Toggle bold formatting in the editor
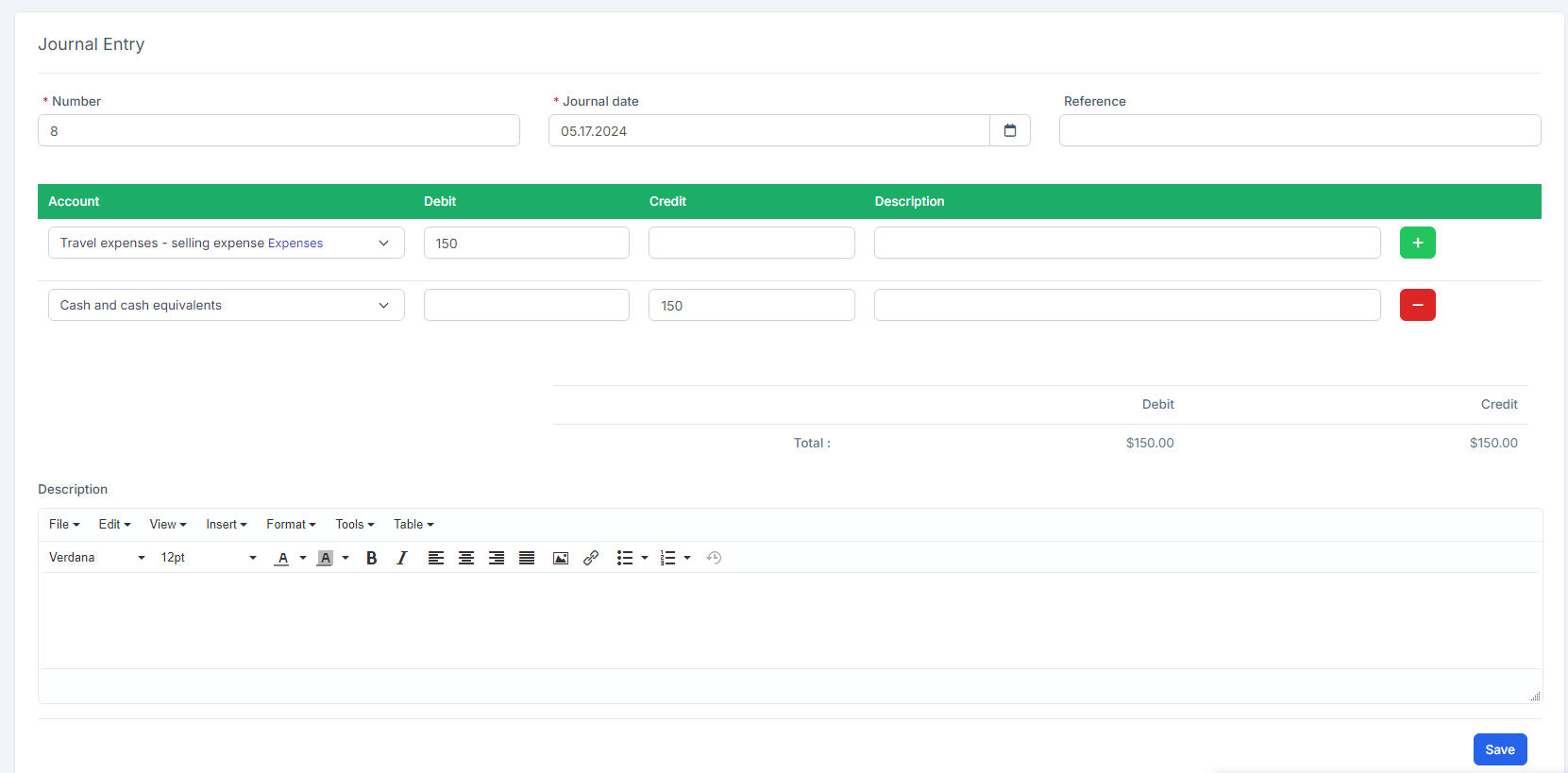The height and width of the screenshot is (773, 1568). pos(372,558)
